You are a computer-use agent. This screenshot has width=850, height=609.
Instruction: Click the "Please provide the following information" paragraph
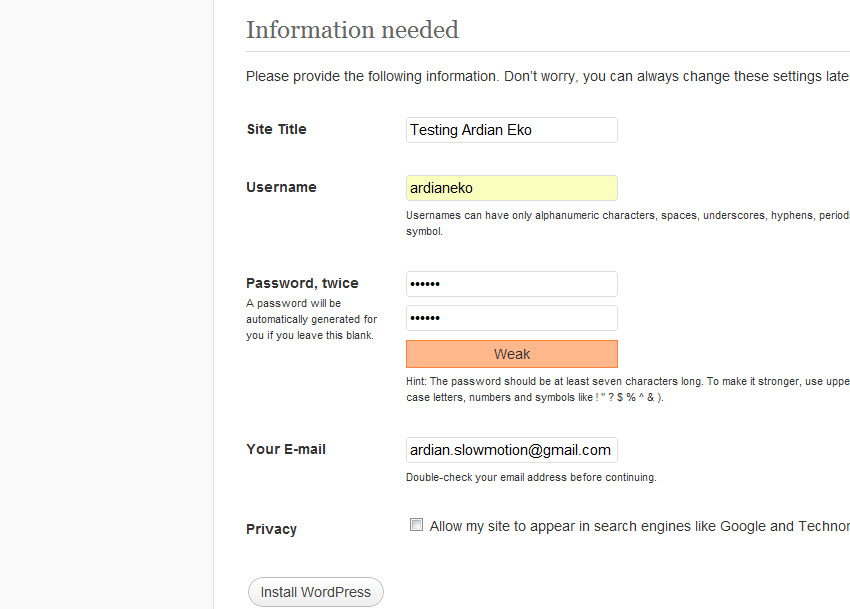548,76
